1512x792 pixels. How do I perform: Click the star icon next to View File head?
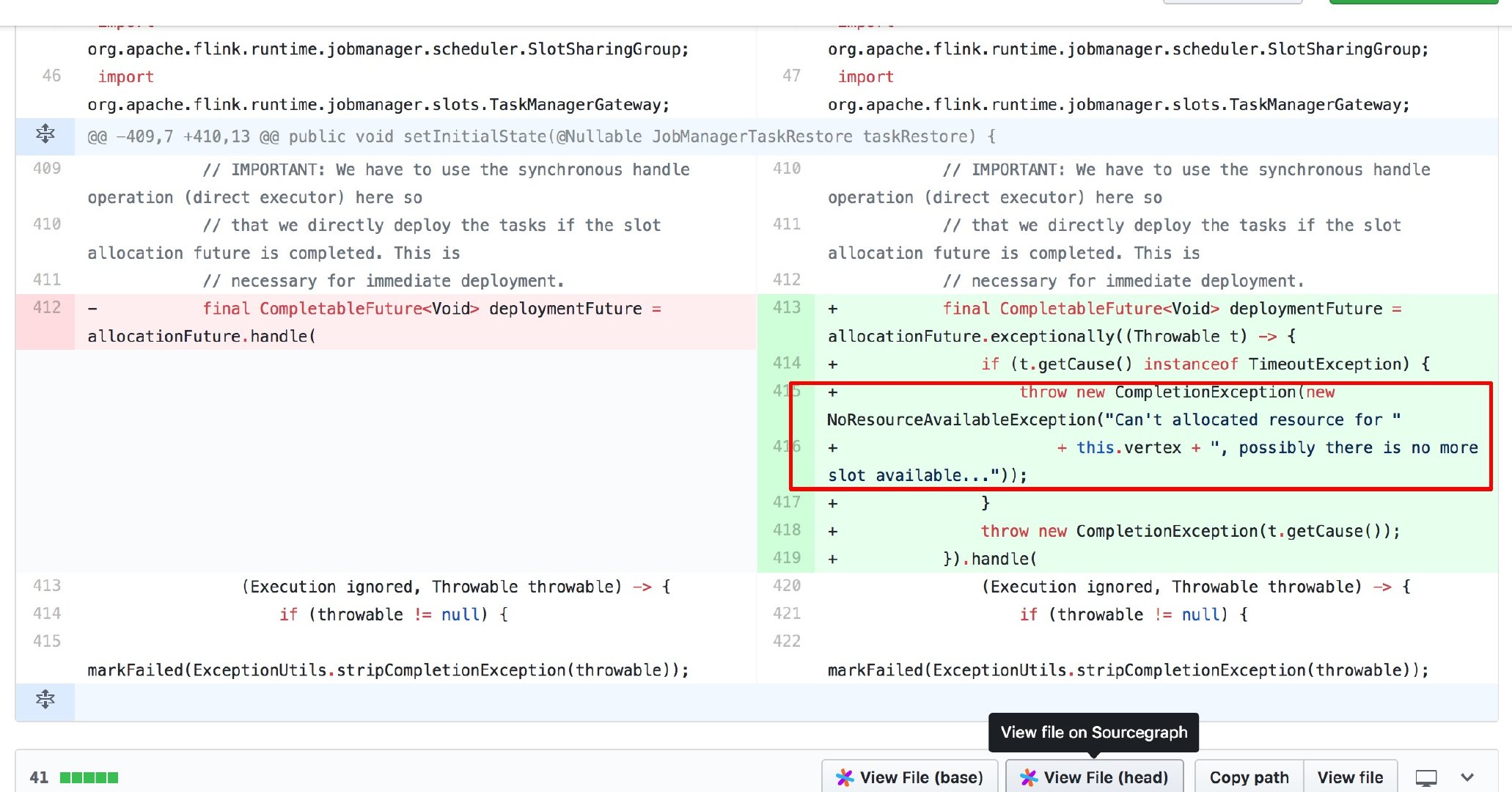[1026, 777]
